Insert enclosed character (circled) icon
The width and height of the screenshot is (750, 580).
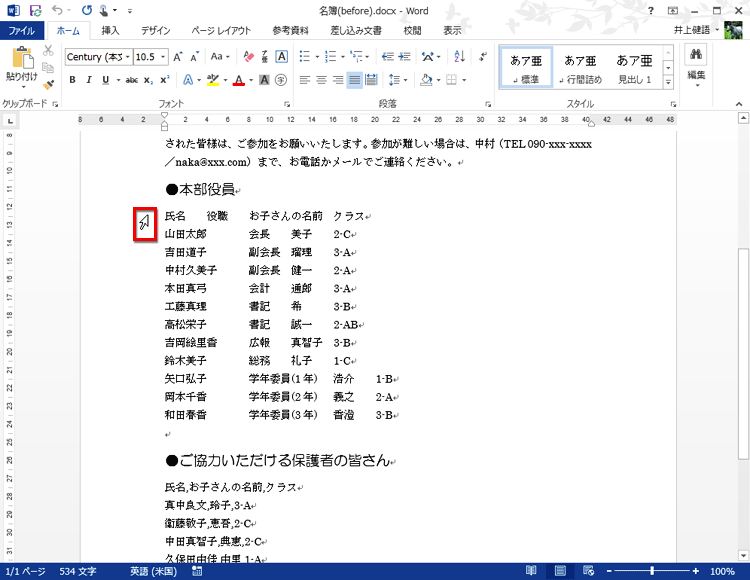(x=281, y=80)
